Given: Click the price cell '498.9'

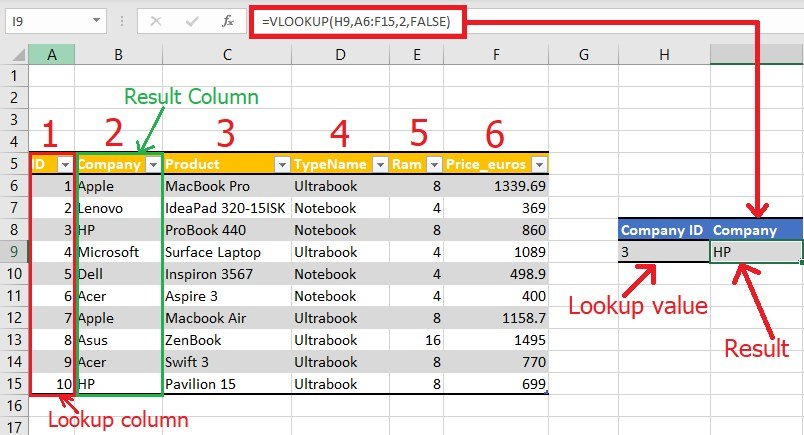Looking at the screenshot, I should pyautogui.click(x=496, y=274).
